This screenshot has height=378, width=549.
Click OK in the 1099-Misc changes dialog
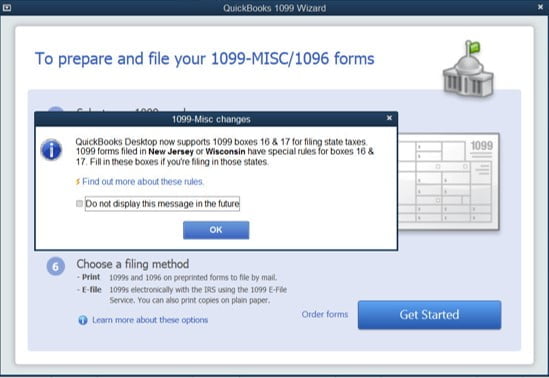(x=216, y=230)
